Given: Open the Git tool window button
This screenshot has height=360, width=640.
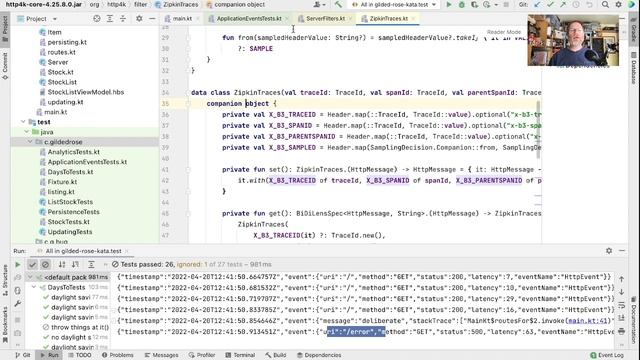Looking at the screenshot, I should [x=23, y=355].
